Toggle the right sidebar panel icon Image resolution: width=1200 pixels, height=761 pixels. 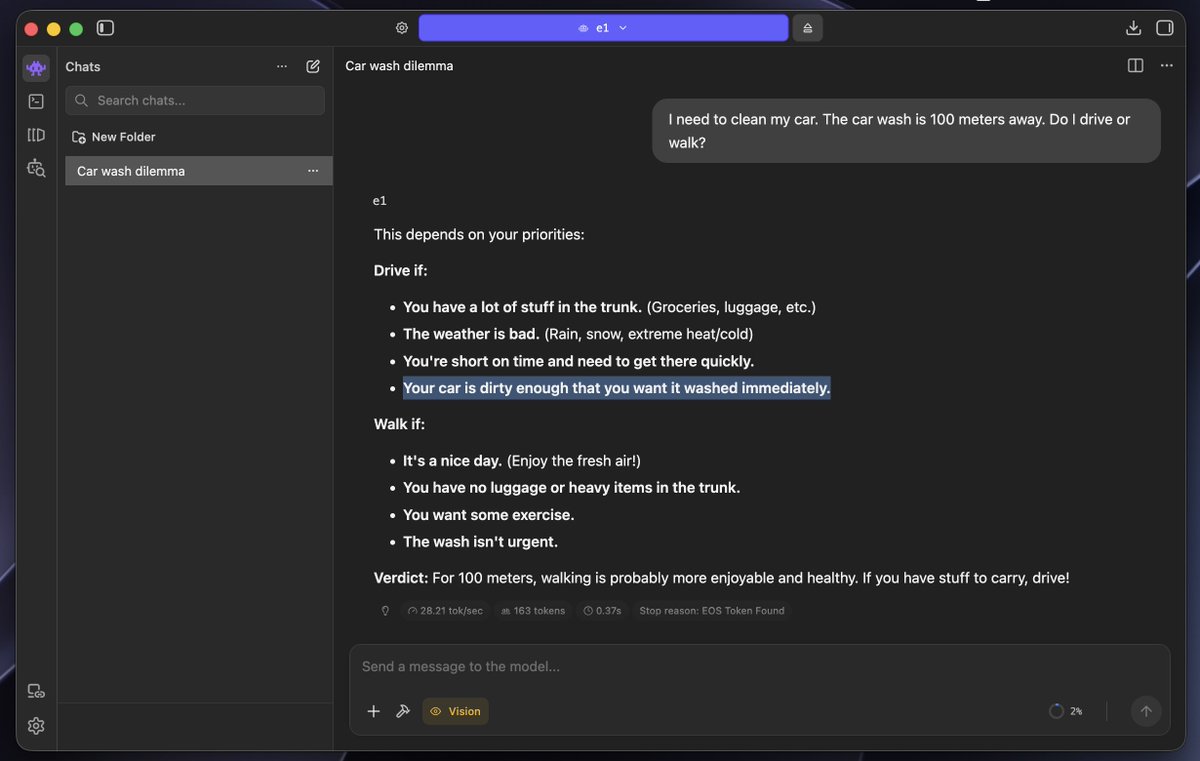click(1164, 28)
